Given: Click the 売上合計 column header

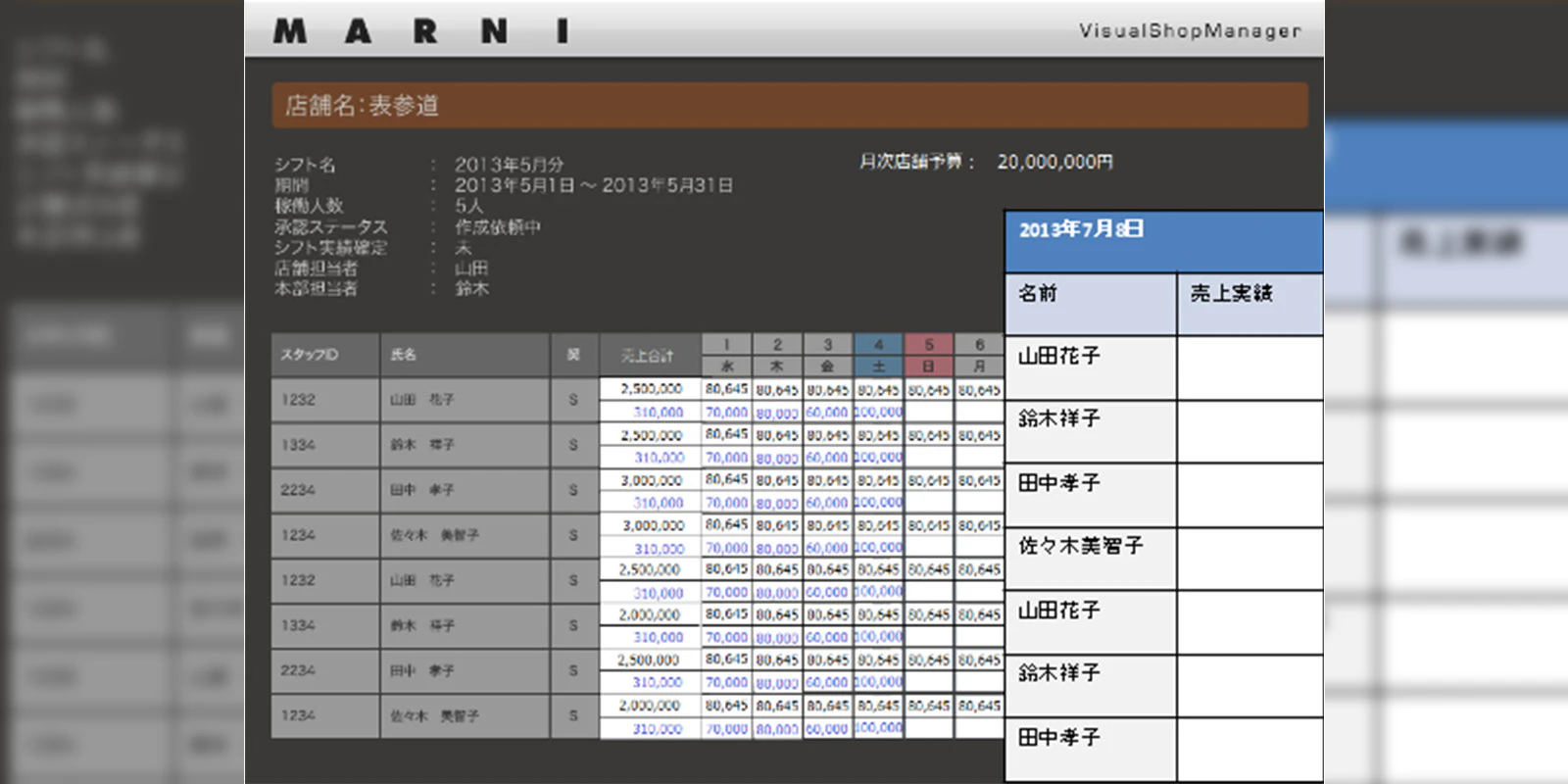Looking at the screenshot, I should tap(649, 355).
